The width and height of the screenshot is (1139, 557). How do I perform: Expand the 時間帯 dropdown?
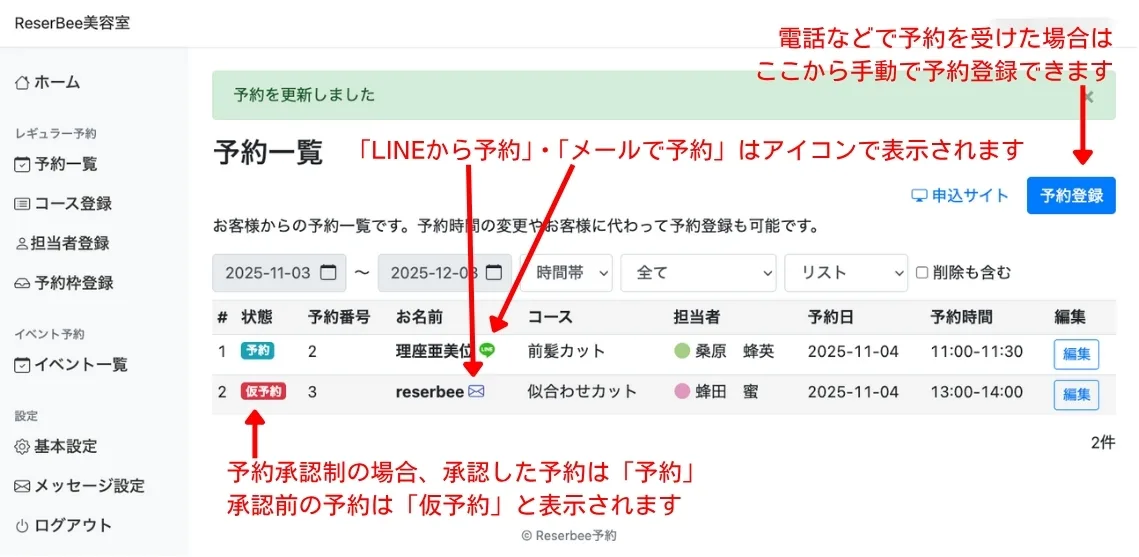coord(572,273)
